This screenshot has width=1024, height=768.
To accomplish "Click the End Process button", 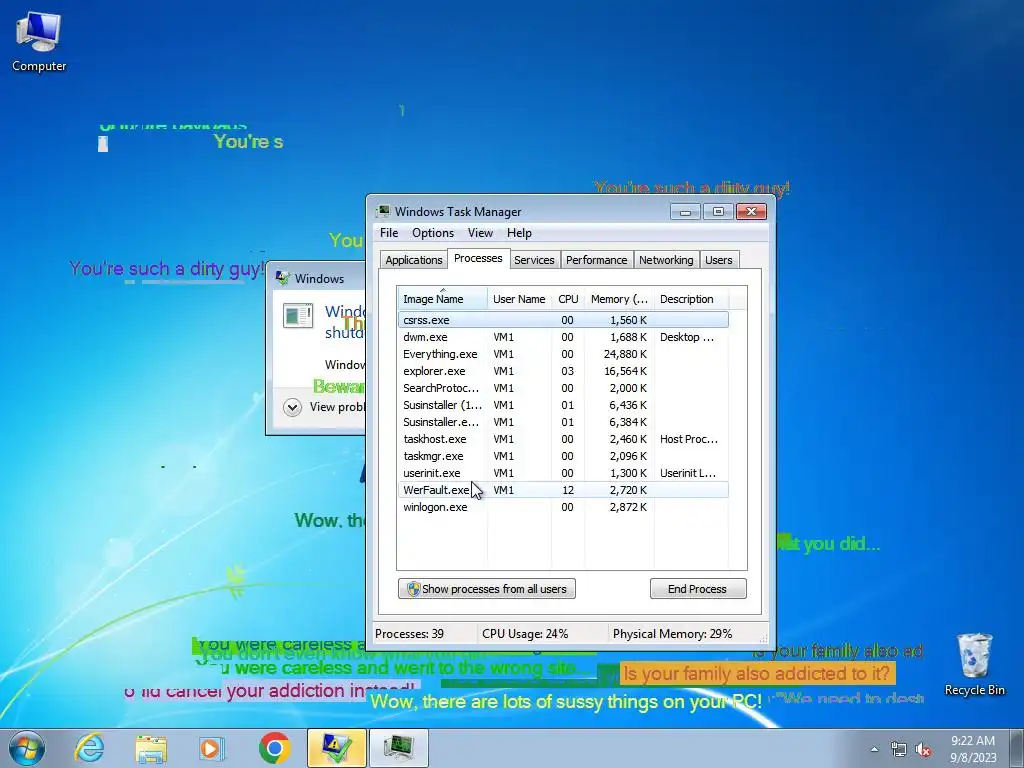I will [x=697, y=588].
